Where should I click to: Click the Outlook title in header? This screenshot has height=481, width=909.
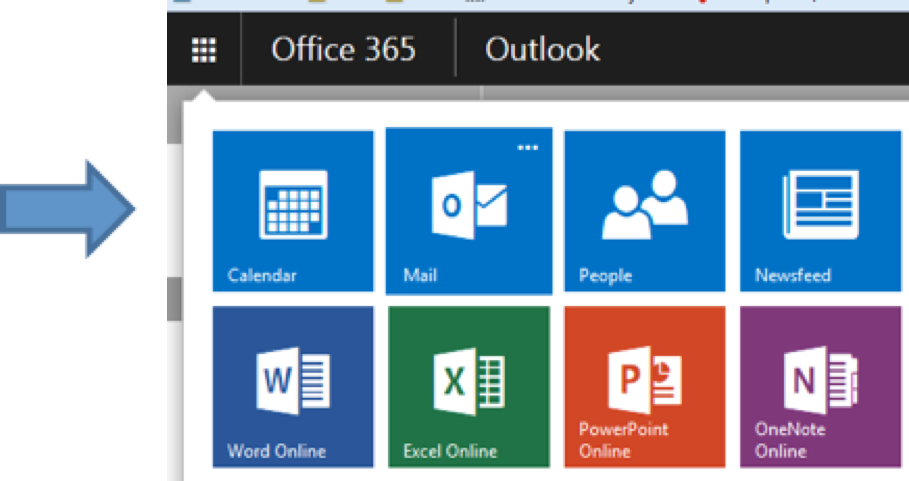pos(542,49)
